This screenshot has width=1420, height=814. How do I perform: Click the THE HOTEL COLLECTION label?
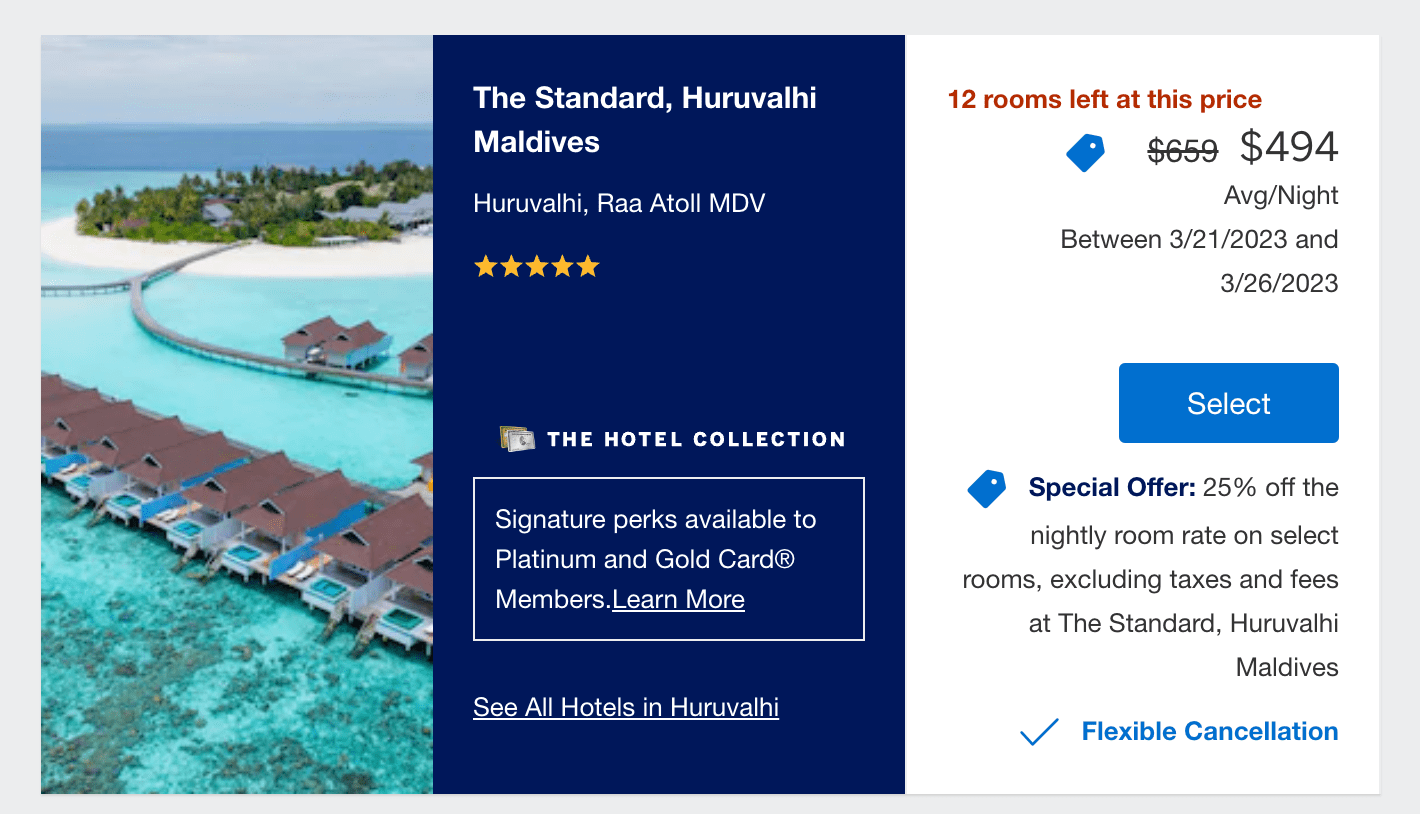697,438
